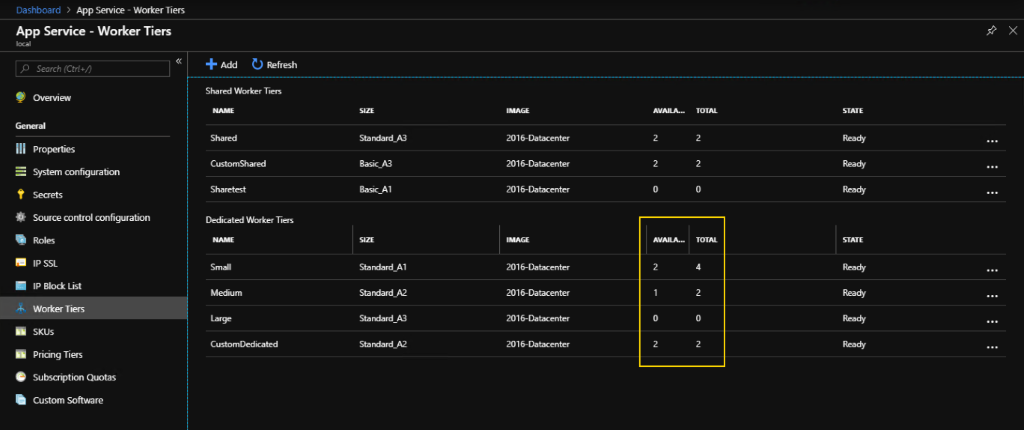Click 2016-Datacenter image in Small row
1024x430 pixels.
click(x=537, y=267)
